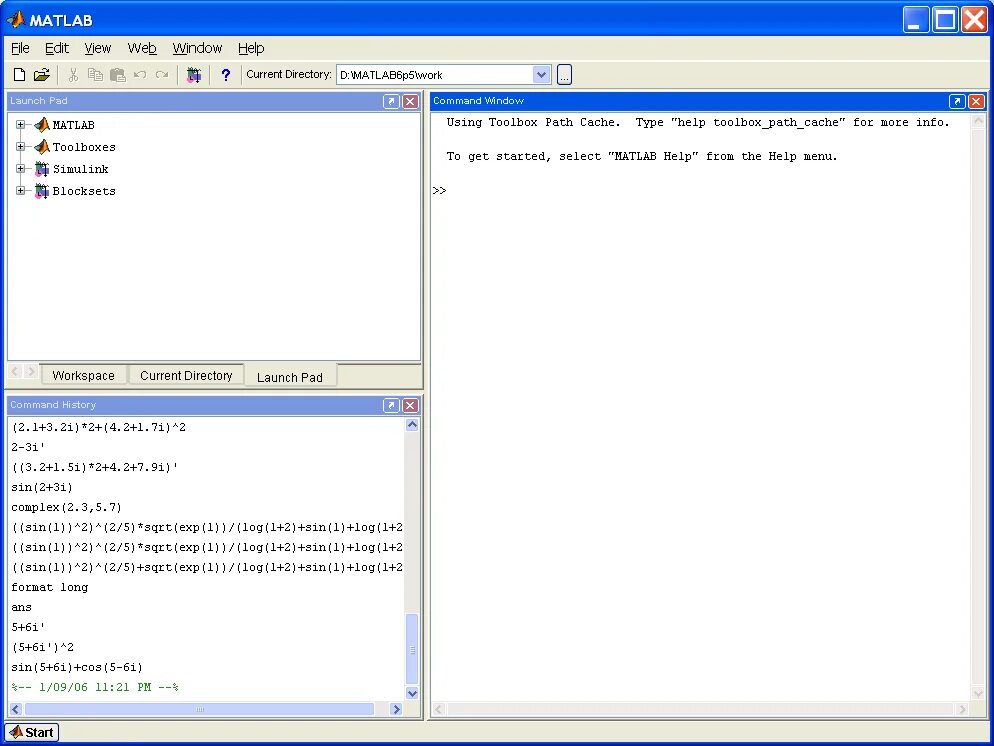Click the Undo arrow icon

click(x=140, y=75)
